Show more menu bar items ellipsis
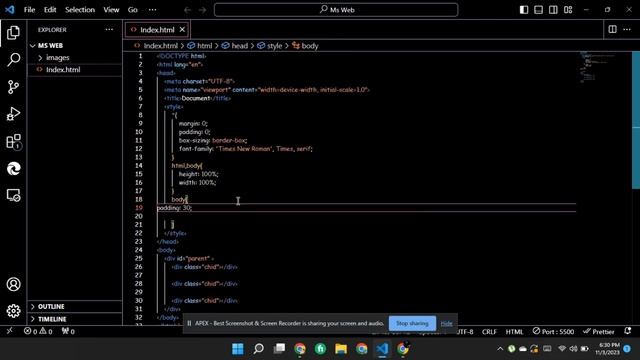 point(152,10)
